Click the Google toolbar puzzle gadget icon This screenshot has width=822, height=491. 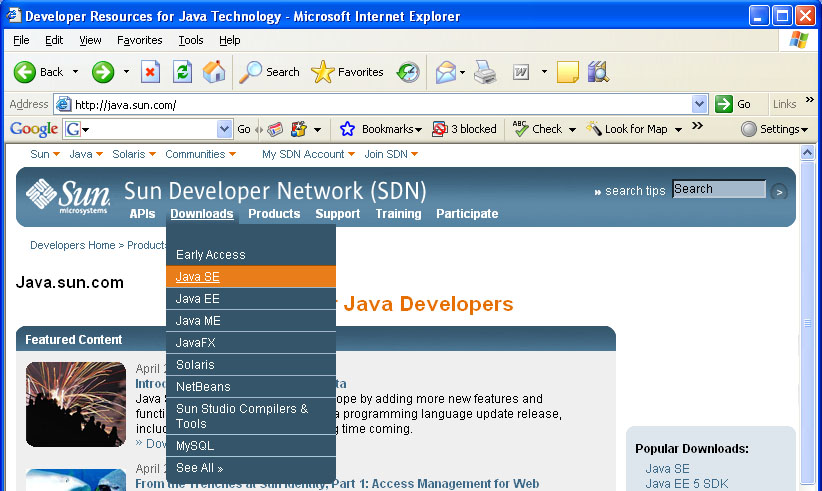[299, 129]
